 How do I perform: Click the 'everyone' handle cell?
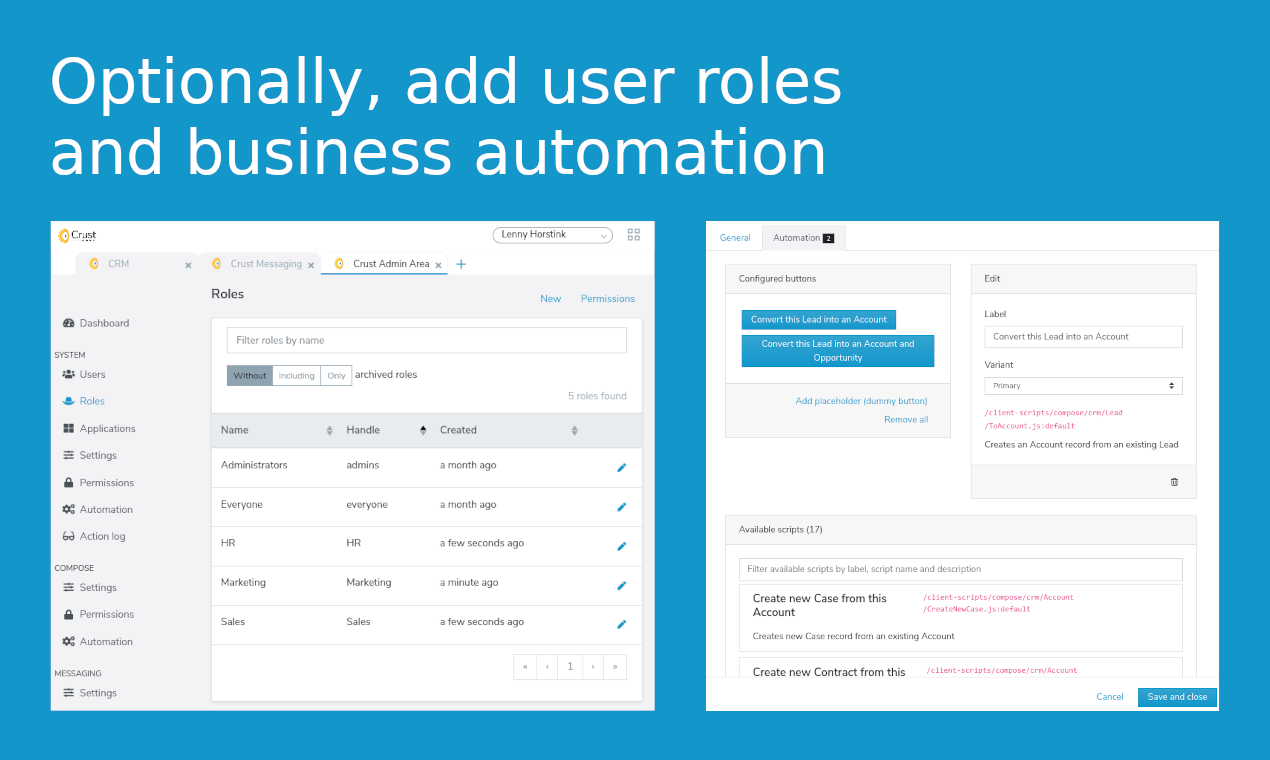click(367, 505)
